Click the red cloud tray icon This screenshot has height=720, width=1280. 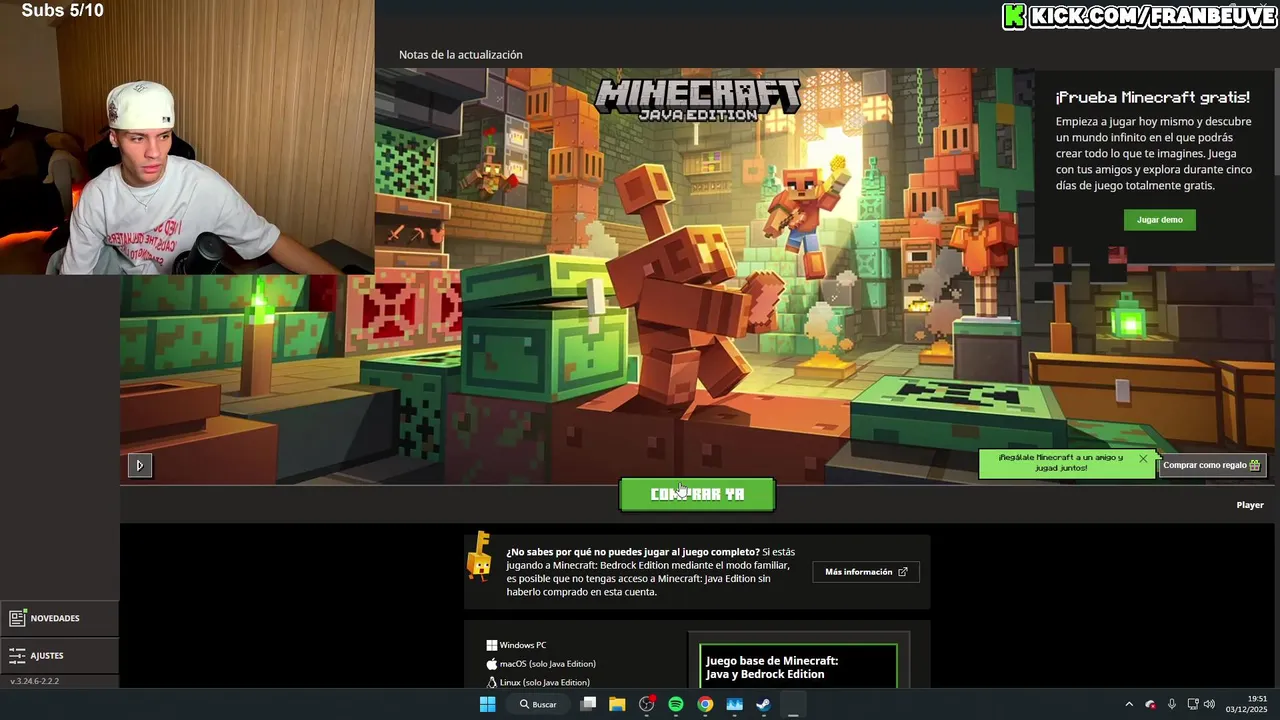pyautogui.click(x=1151, y=704)
